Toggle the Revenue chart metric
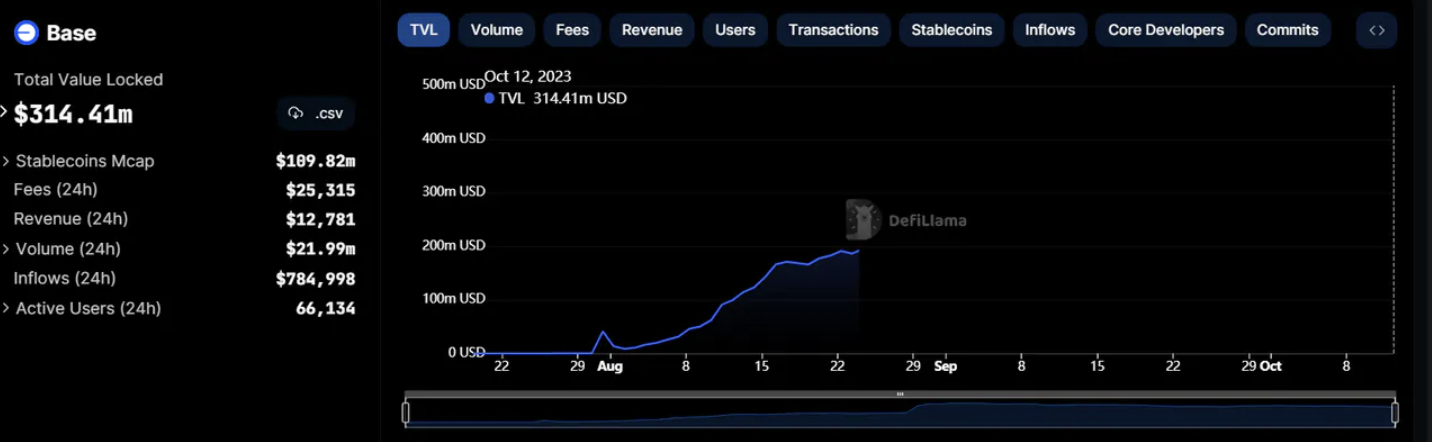1432x442 pixels. (x=652, y=30)
